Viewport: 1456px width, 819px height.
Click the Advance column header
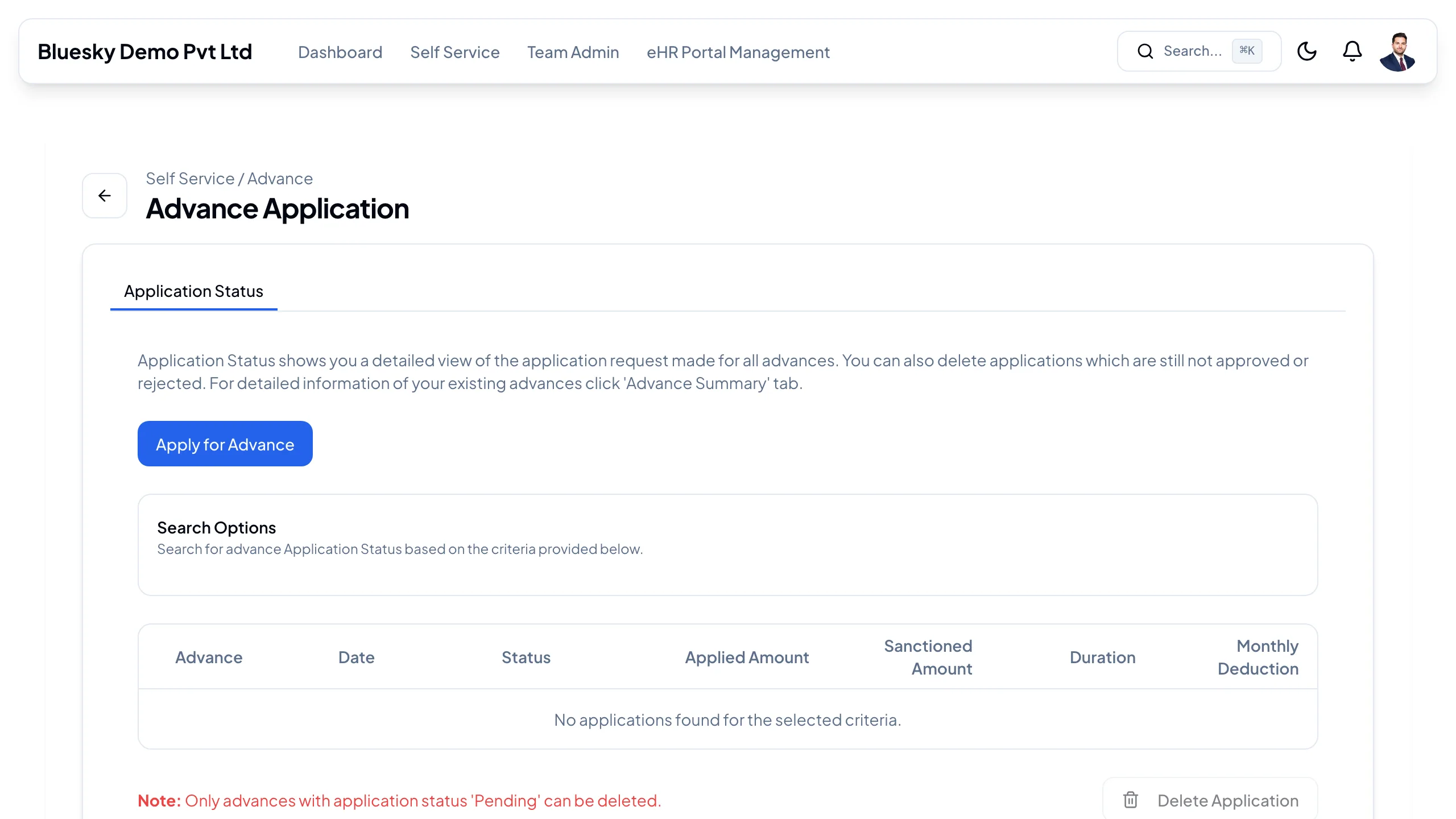tap(209, 657)
